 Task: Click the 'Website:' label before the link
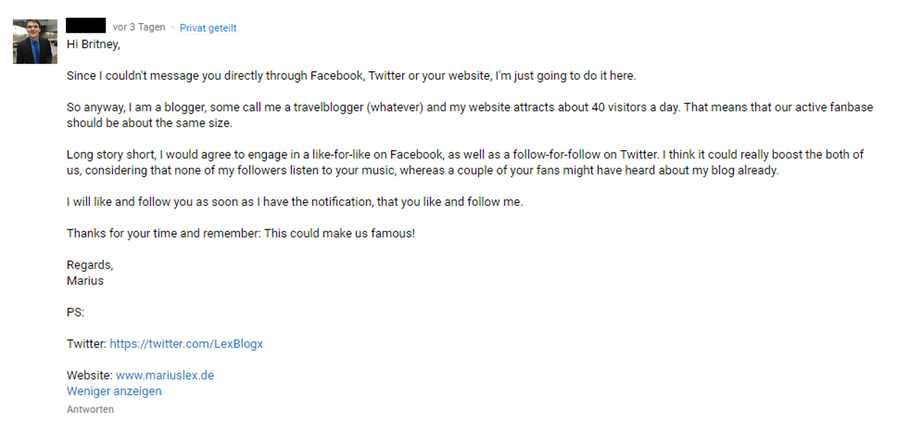(x=90, y=375)
